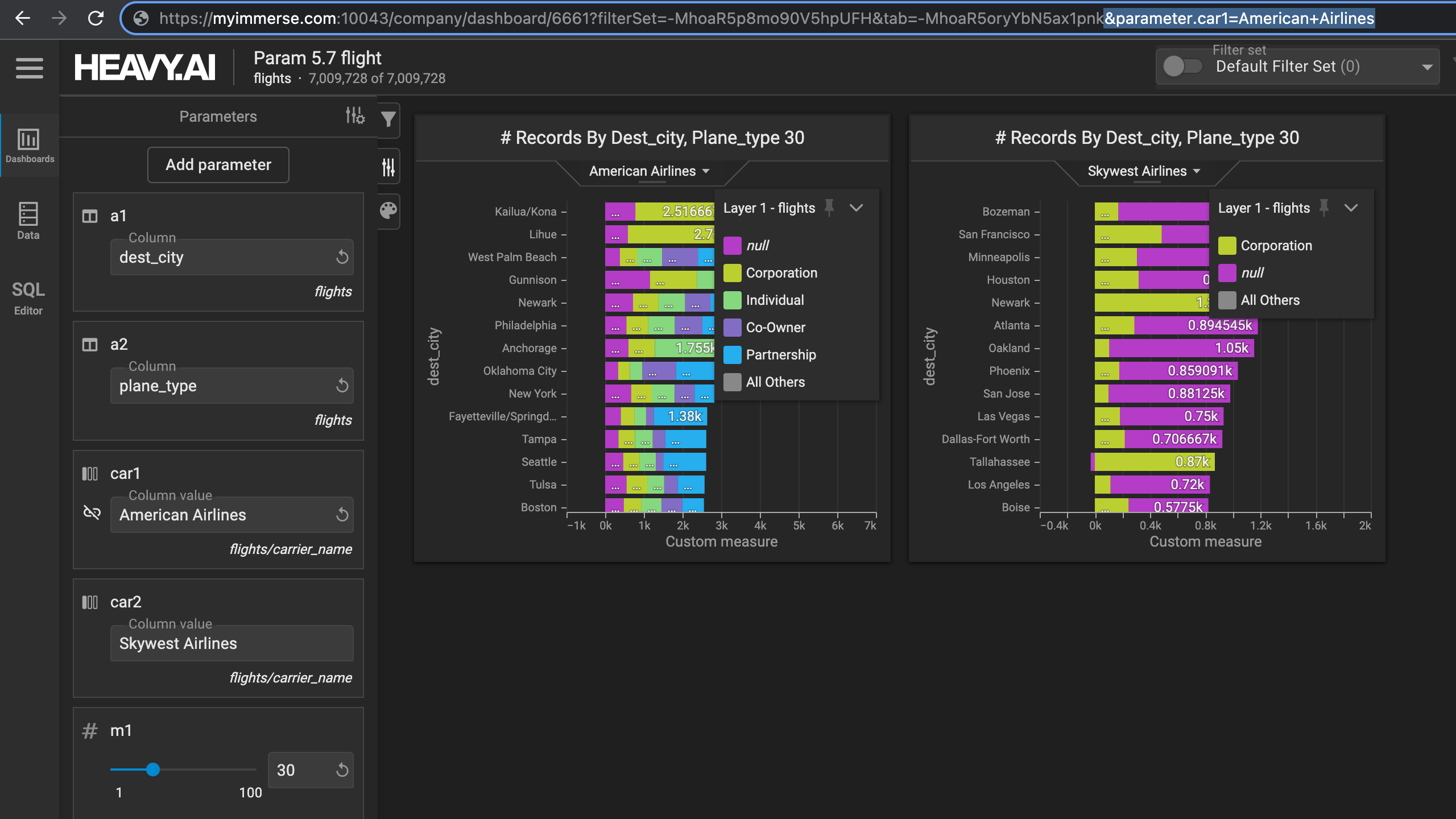Toggle Partnership legend item

[x=780, y=355]
